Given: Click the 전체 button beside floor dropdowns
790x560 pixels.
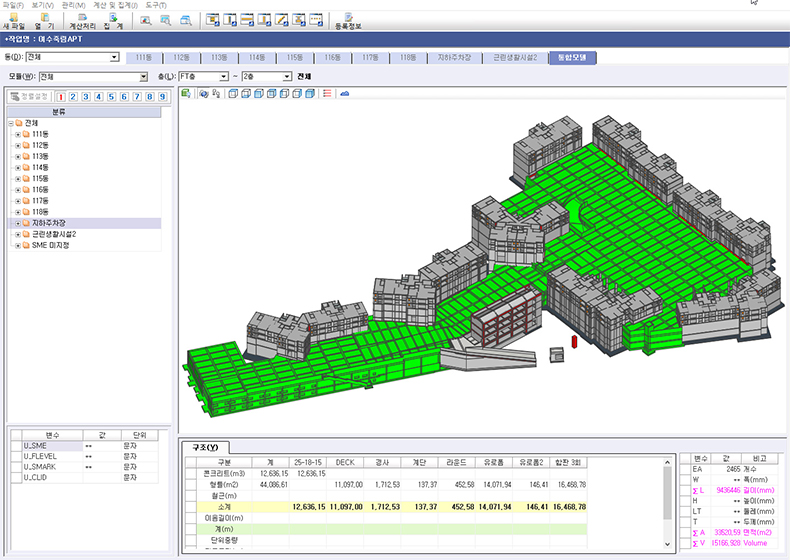Looking at the screenshot, I should click(x=304, y=77).
